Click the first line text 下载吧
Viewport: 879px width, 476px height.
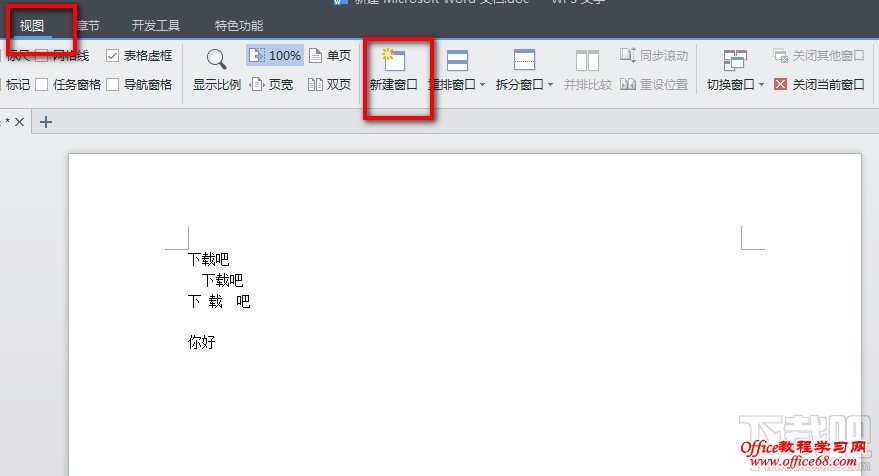209,259
